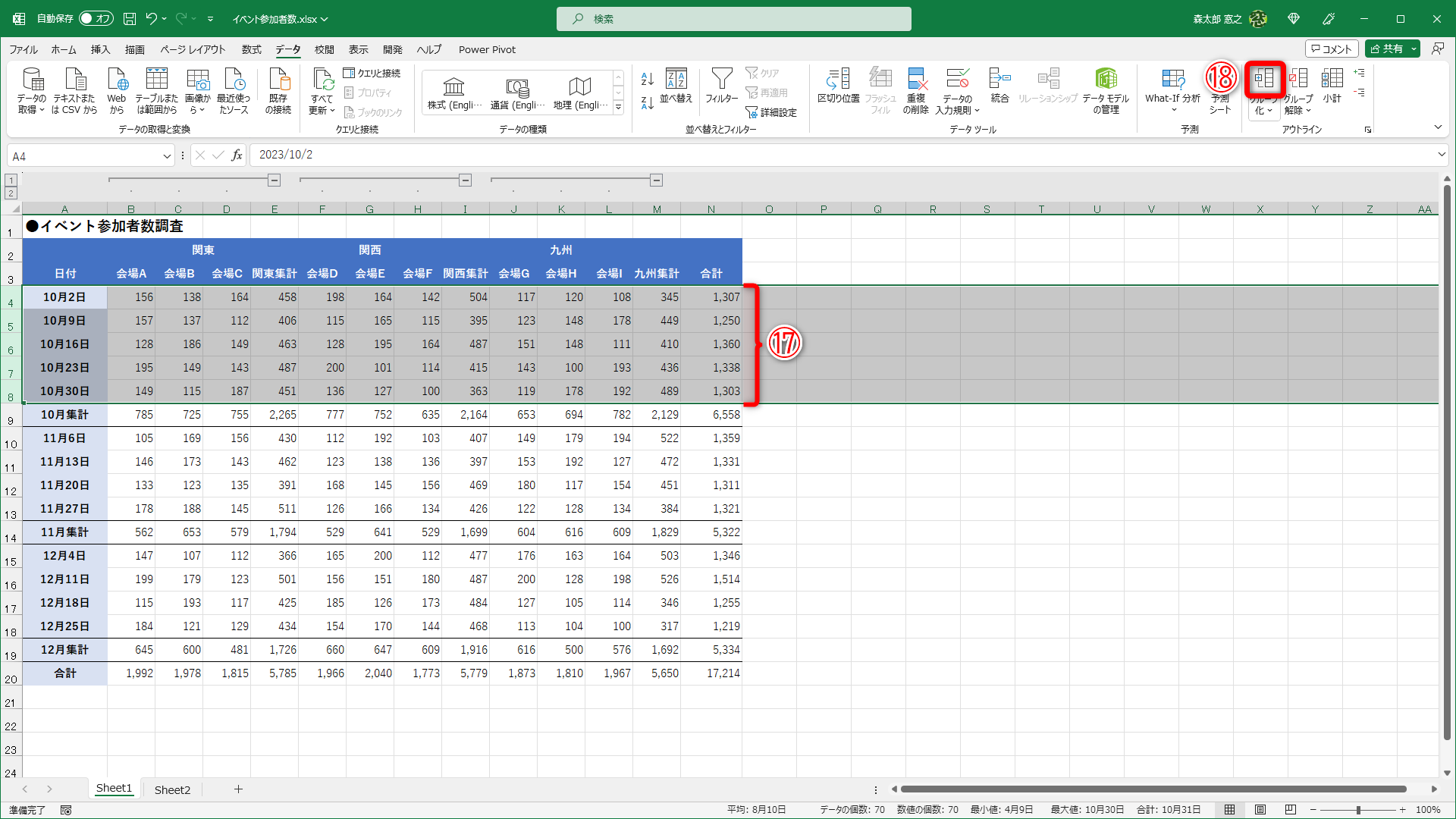This screenshot has width=1456, height=819.
Task: Click the Remove Duplicates icon
Action: click(916, 80)
